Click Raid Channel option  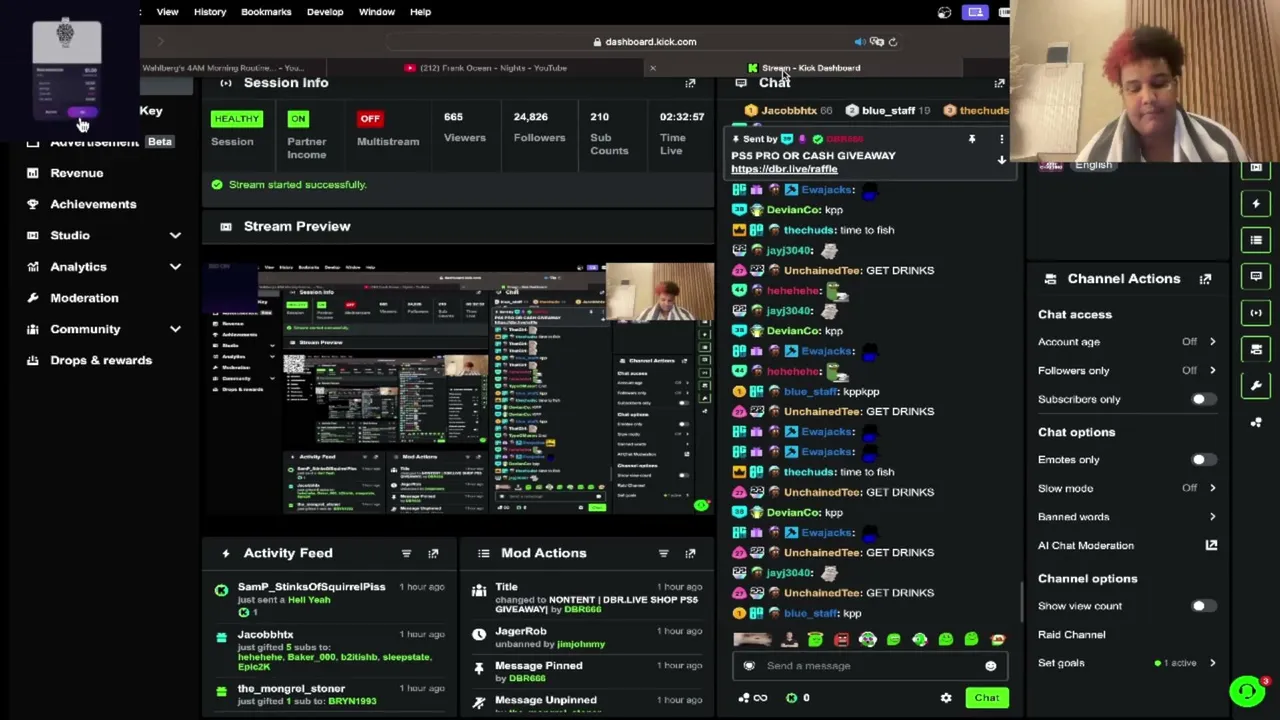1071,635
